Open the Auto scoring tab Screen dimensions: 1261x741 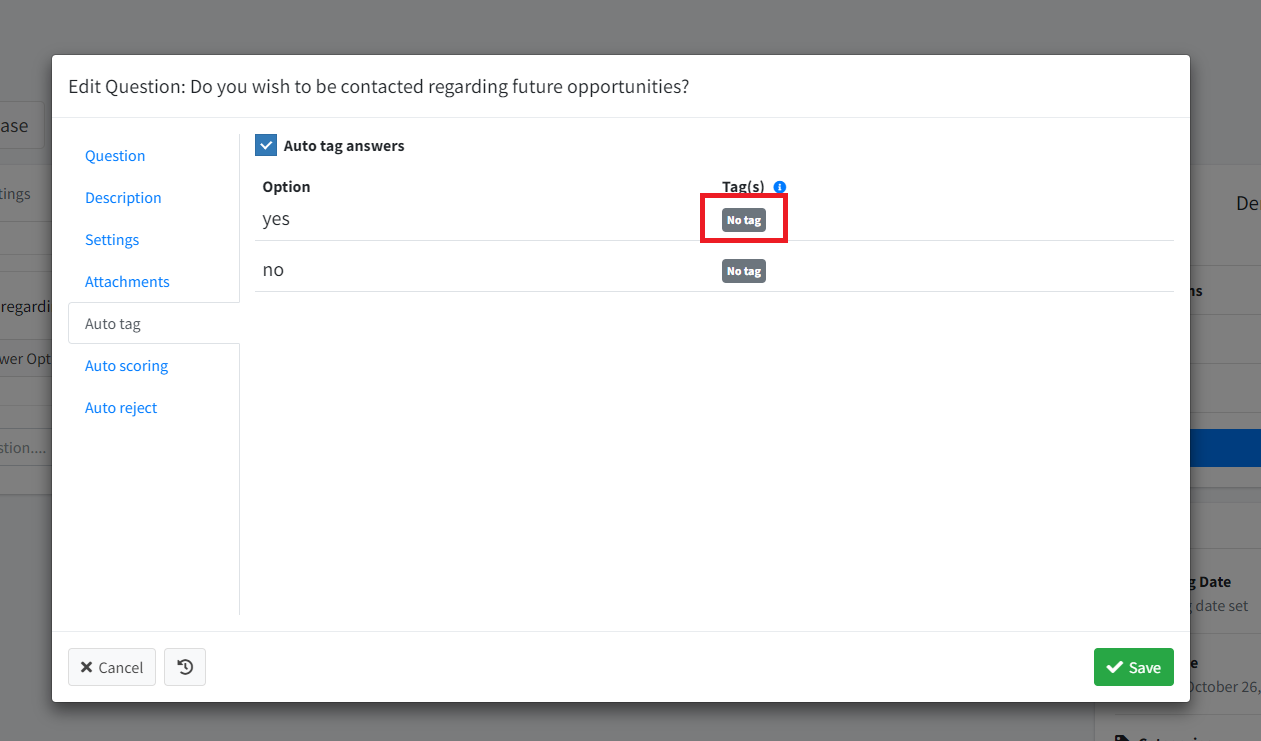(126, 366)
